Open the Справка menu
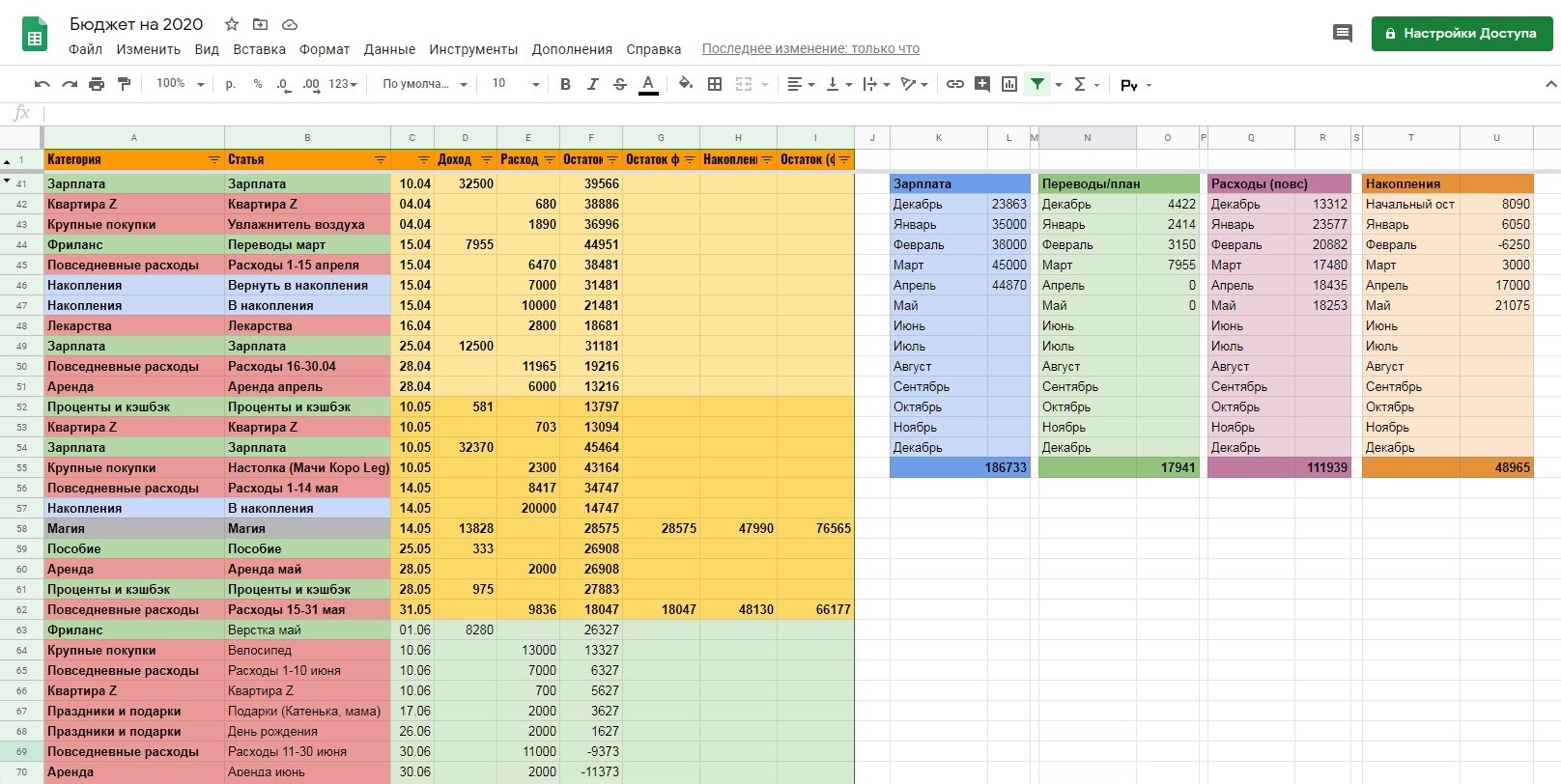Screen dimensions: 1561x784 [x=654, y=49]
